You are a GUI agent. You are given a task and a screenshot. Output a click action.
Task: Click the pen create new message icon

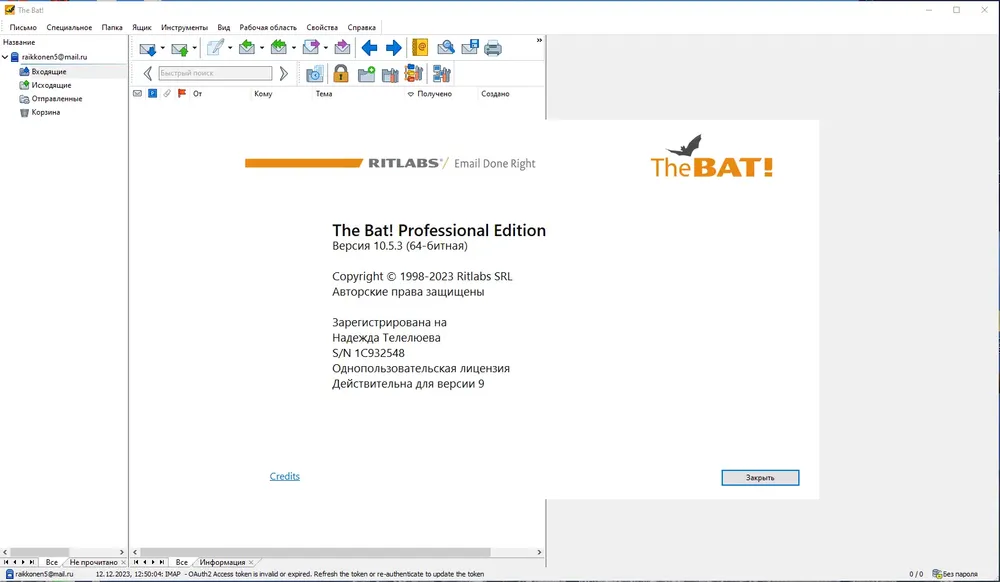(x=215, y=48)
